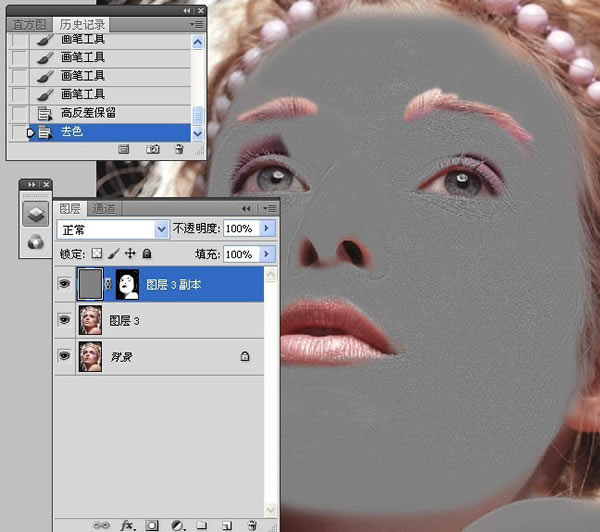This screenshot has height=532, width=600.
Task: Open the 不透明度 opacity slider arrow
Action: (x=267, y=228)
